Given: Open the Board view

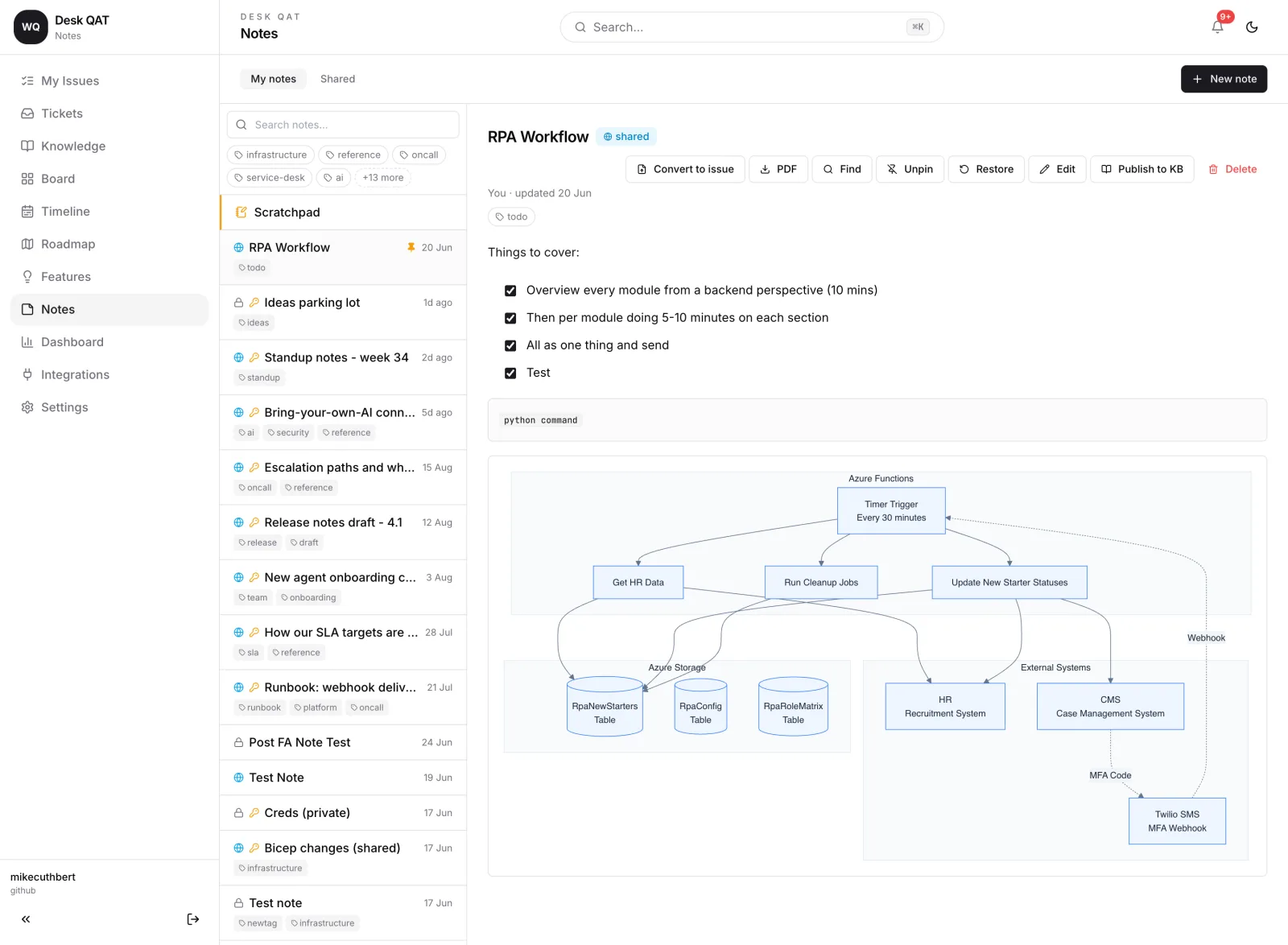Looking at the screenshot, I should [109, 179].
